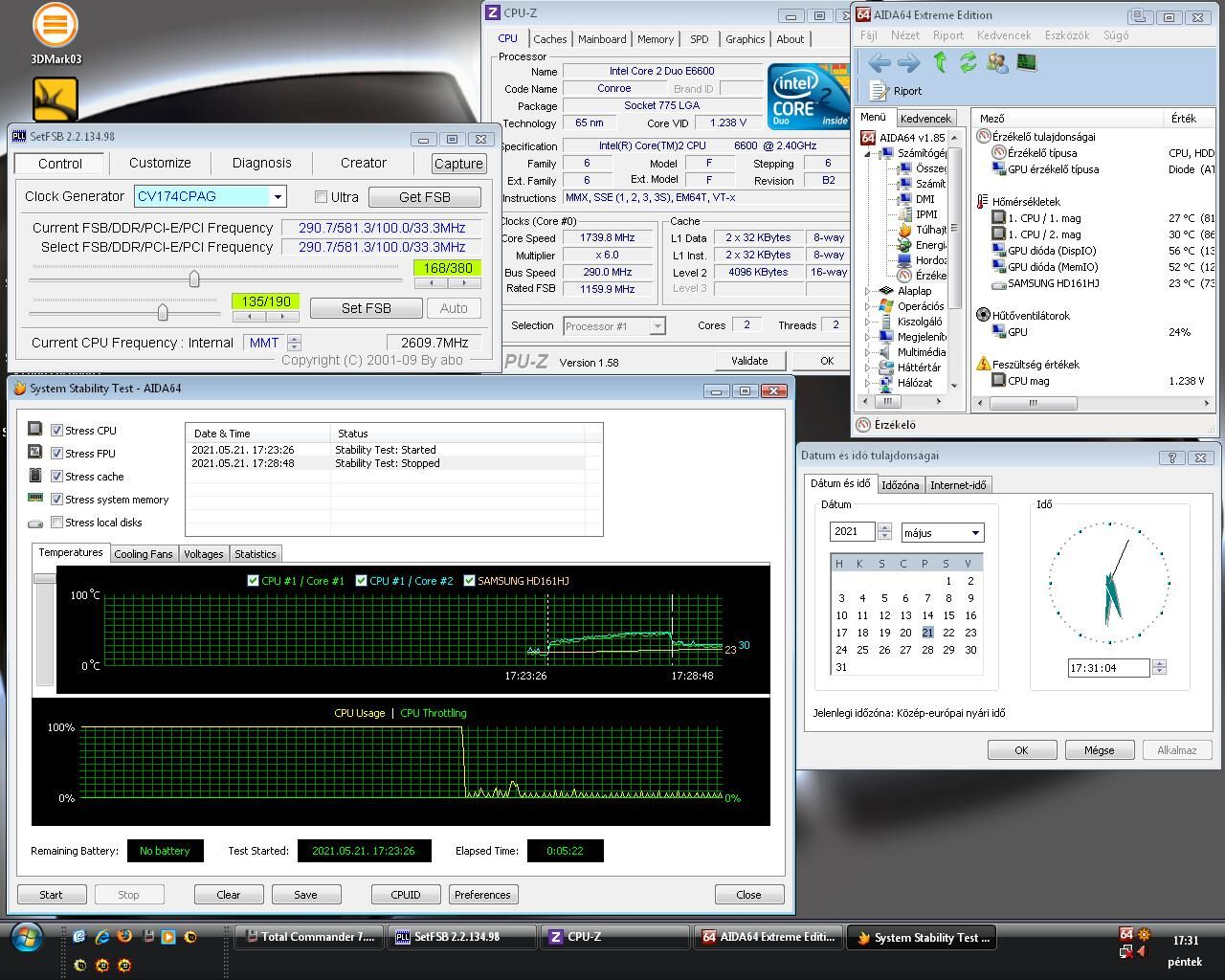Open the Eszközök menu in AIDA64
This screenshot has height=980, width=1225.
(x=1066, y=35)
